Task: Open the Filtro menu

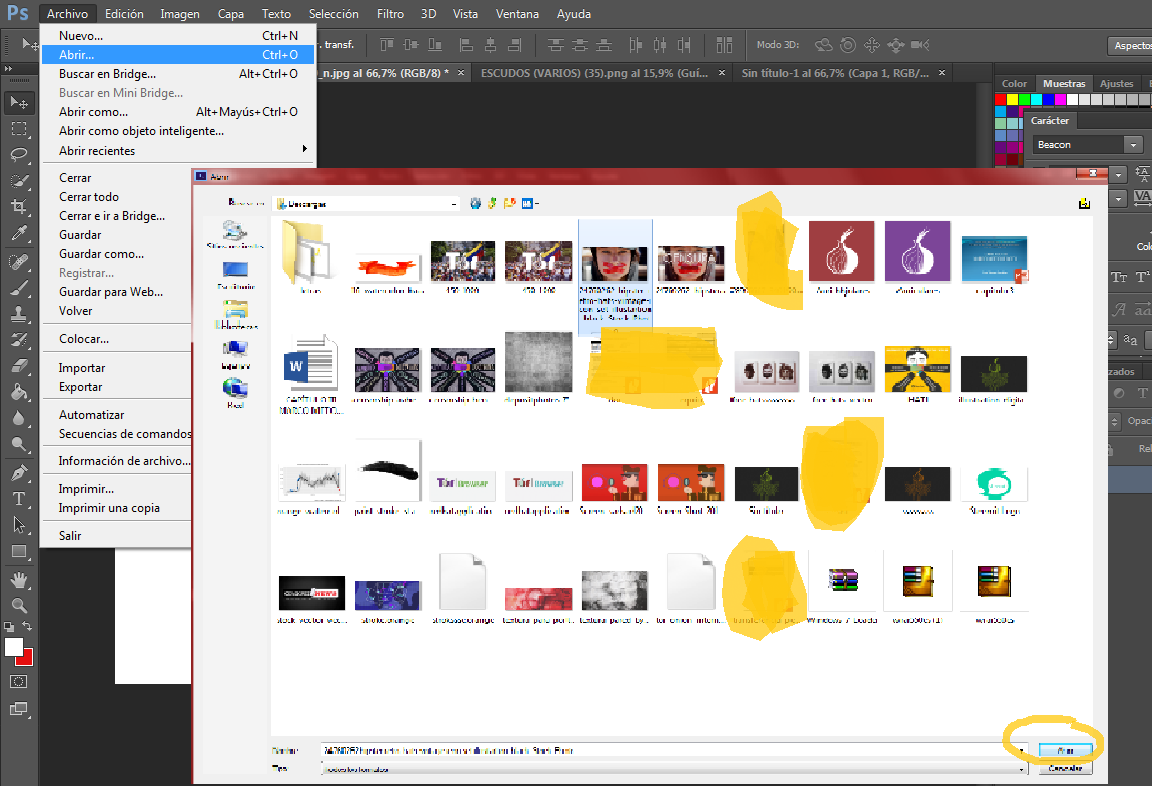Action: (x=390, y=14)
